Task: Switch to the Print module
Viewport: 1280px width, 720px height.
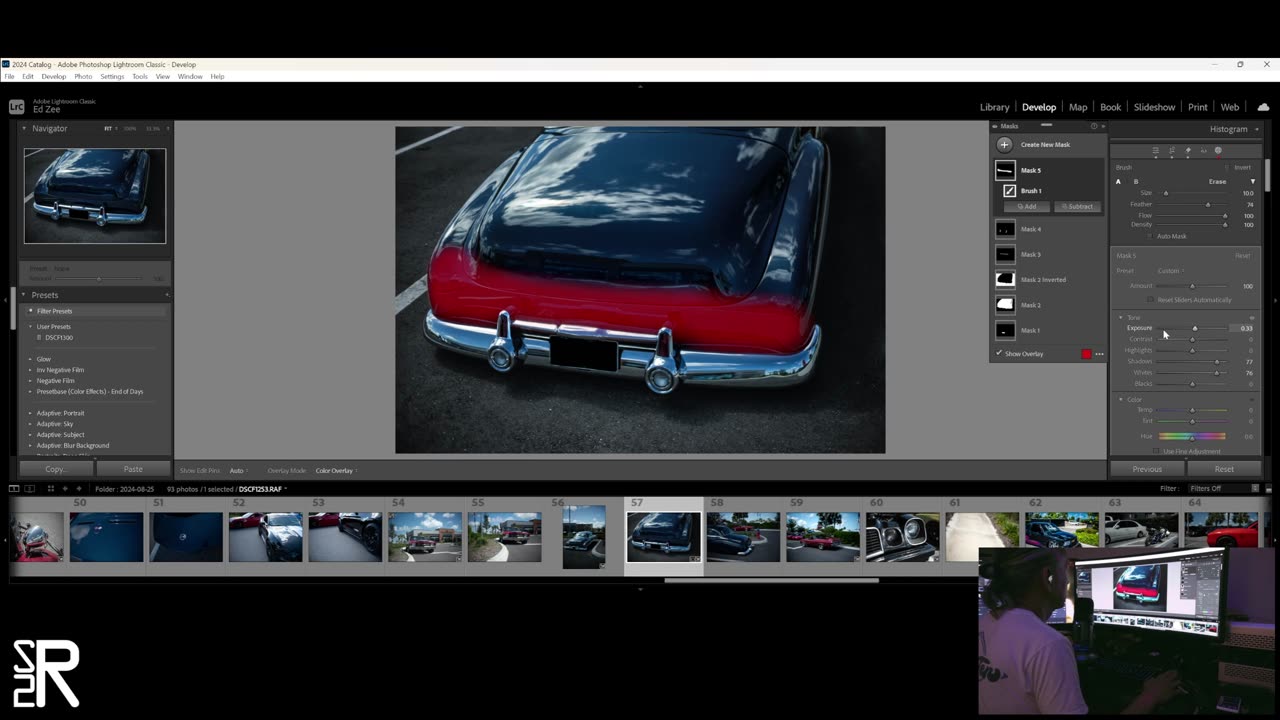Action: (x=1198, y=107)
